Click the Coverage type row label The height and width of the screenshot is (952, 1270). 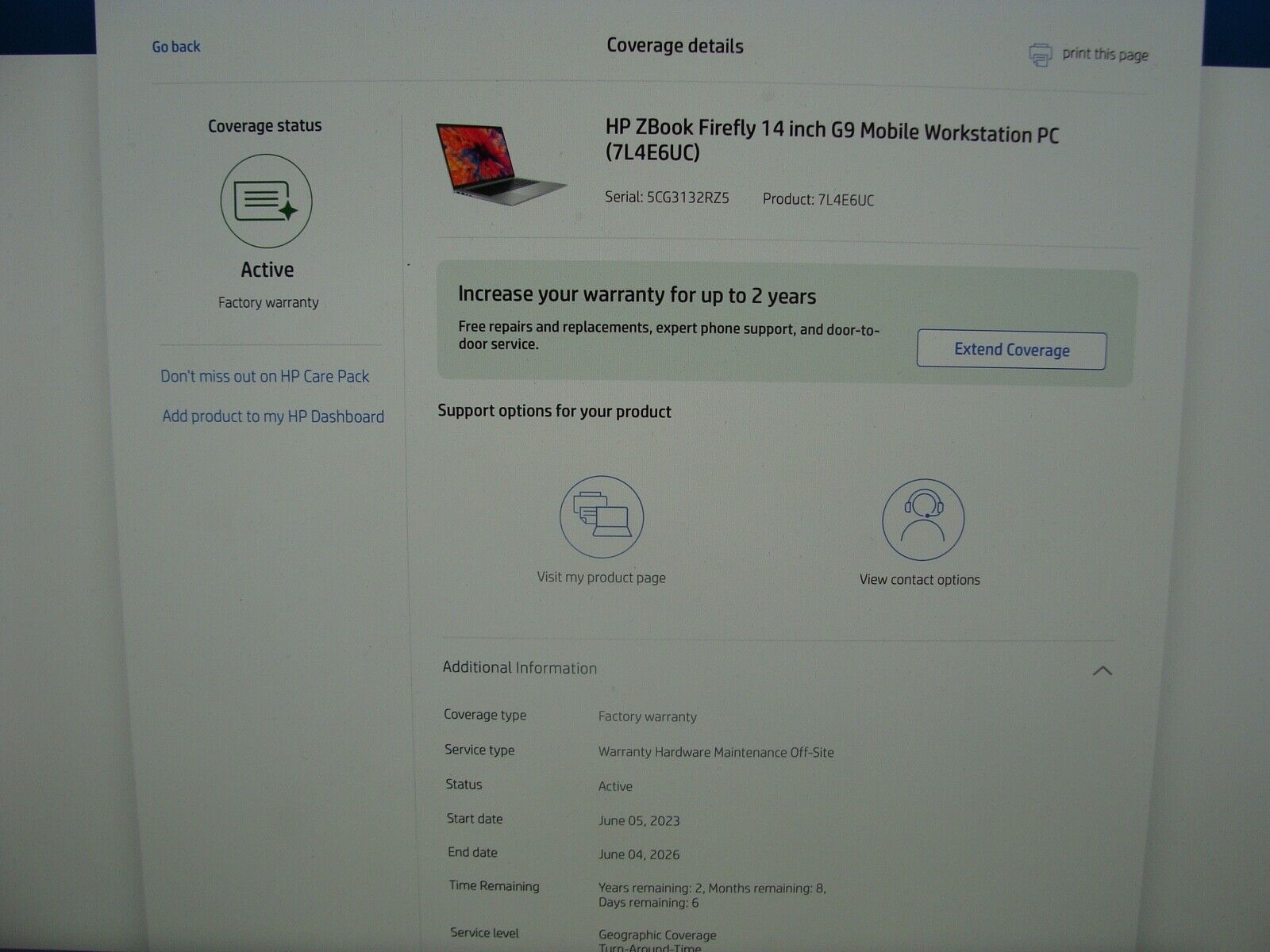coord(485,715)
